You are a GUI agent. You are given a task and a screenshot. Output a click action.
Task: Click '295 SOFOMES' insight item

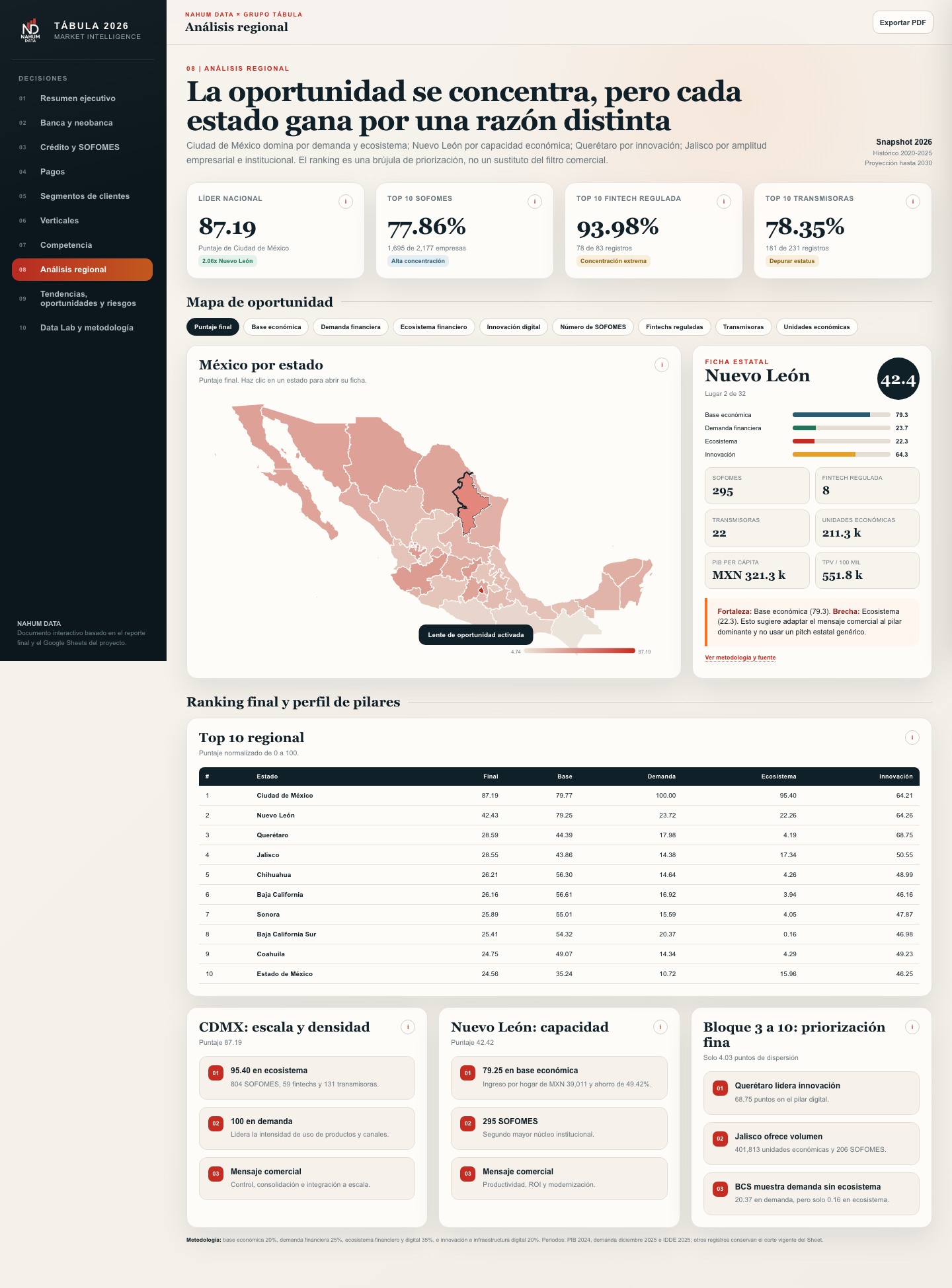tap(559, 1128)
